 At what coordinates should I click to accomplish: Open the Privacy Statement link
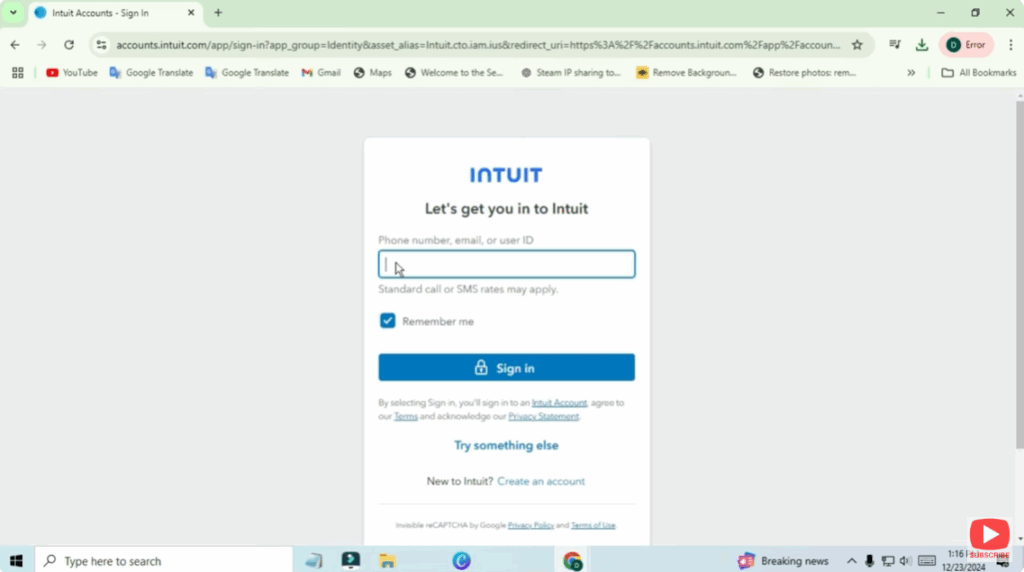[x=543, y=417]
